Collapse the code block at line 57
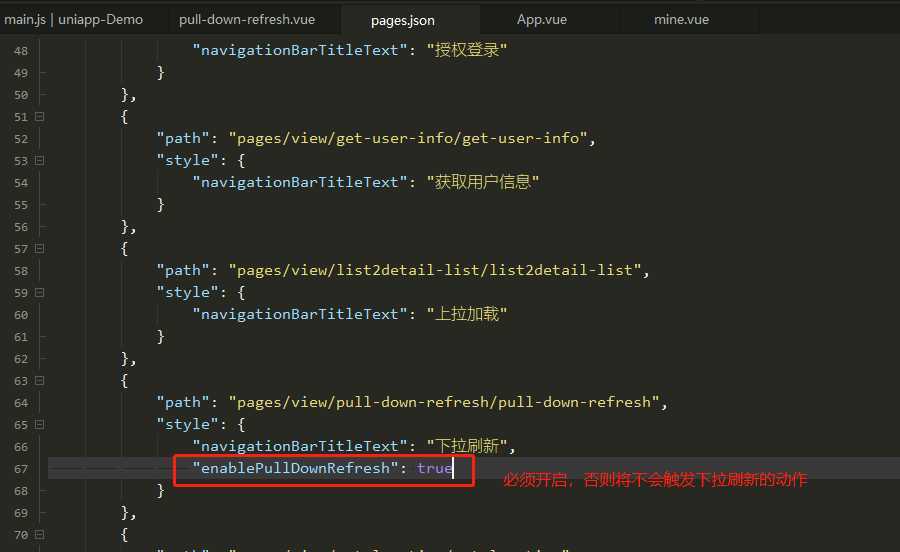 click(40, 248)
